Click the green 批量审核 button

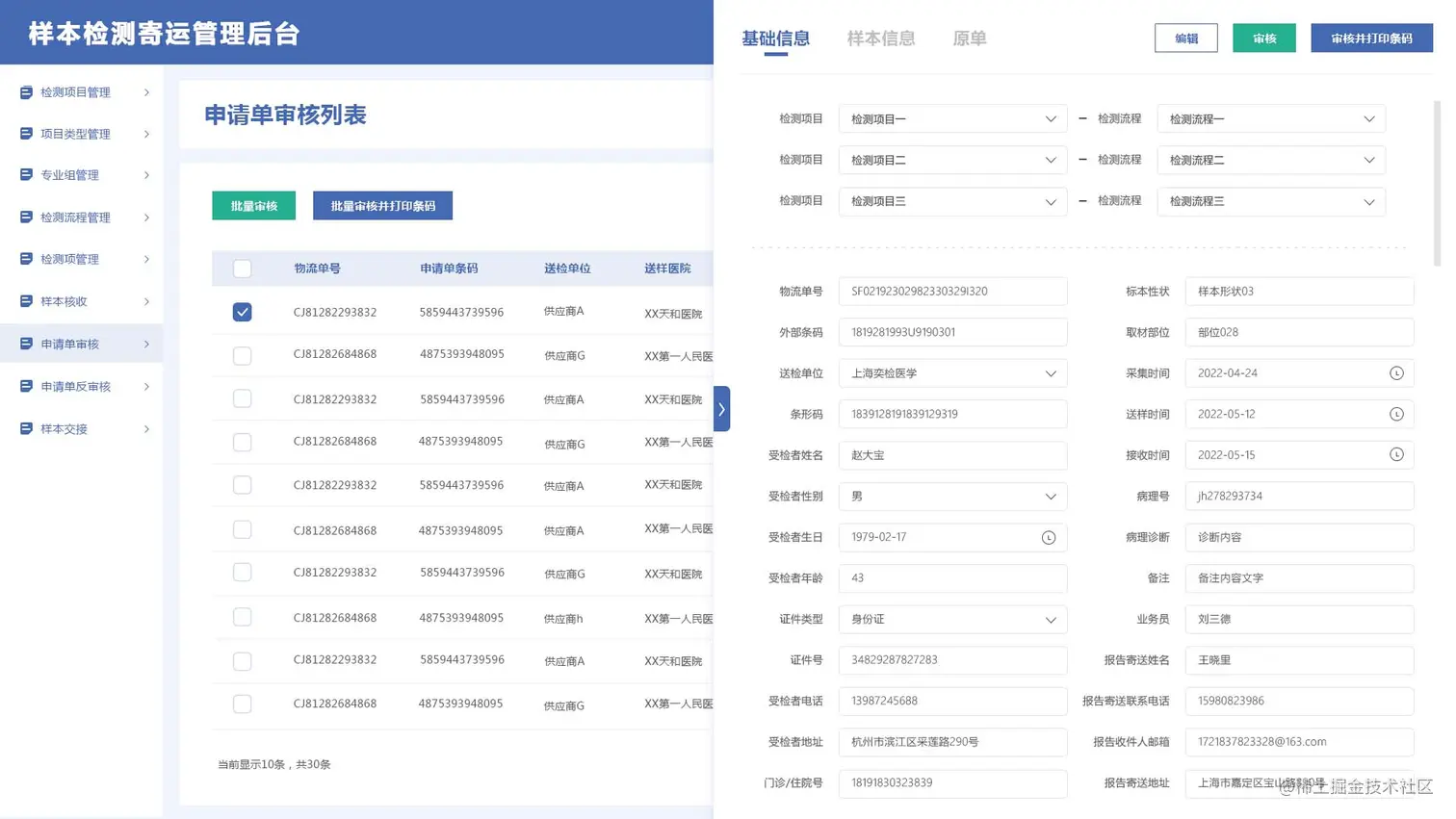[254, 205]
